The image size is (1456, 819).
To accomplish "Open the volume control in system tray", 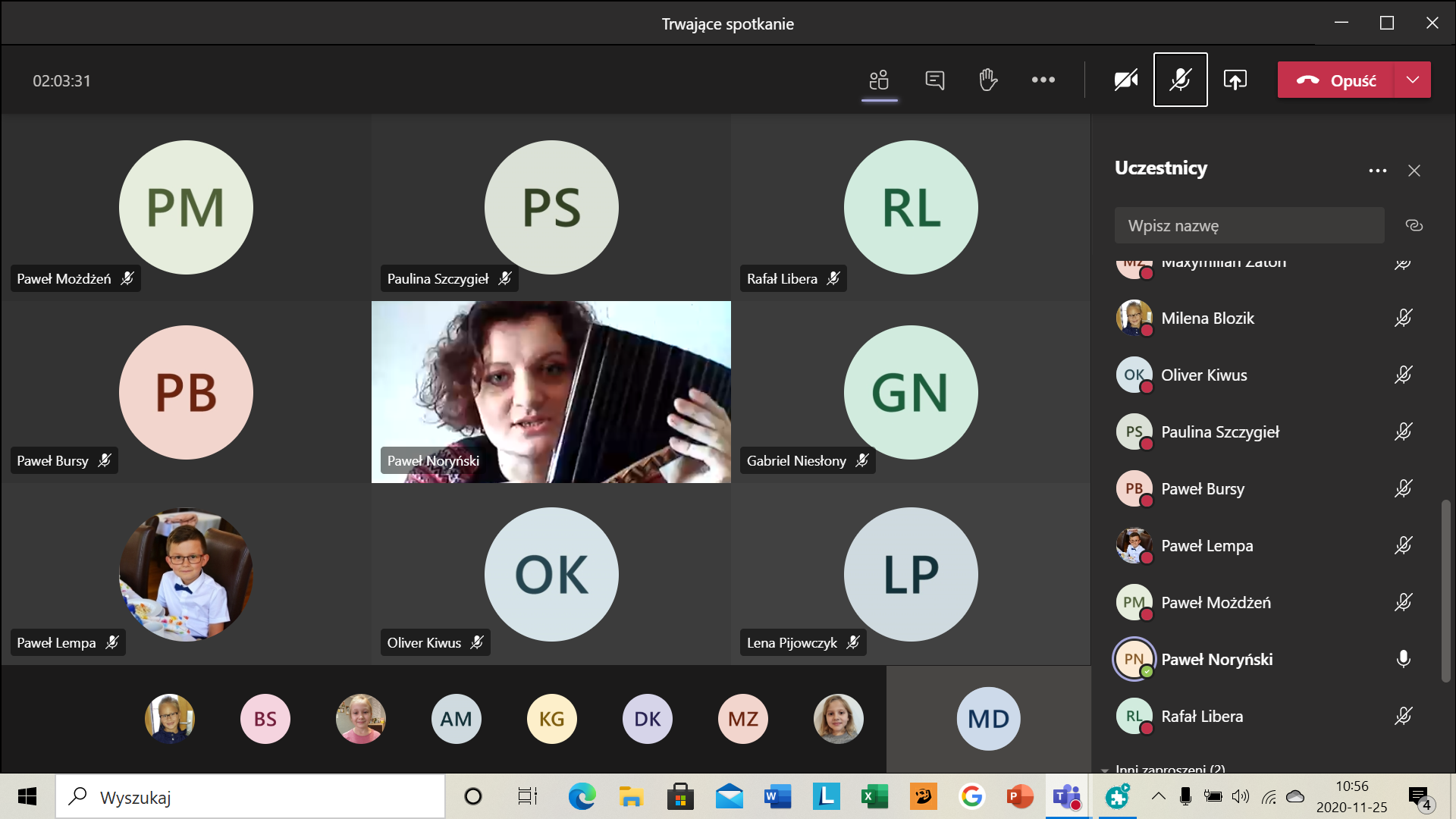I will (1240, 796).
